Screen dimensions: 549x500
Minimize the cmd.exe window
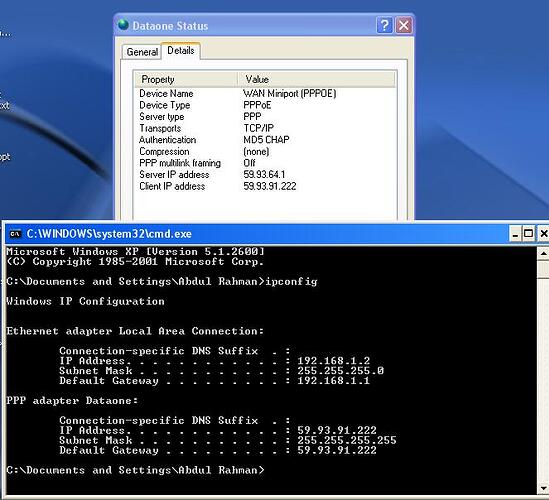pyautogui.click(x=515, y=234)
